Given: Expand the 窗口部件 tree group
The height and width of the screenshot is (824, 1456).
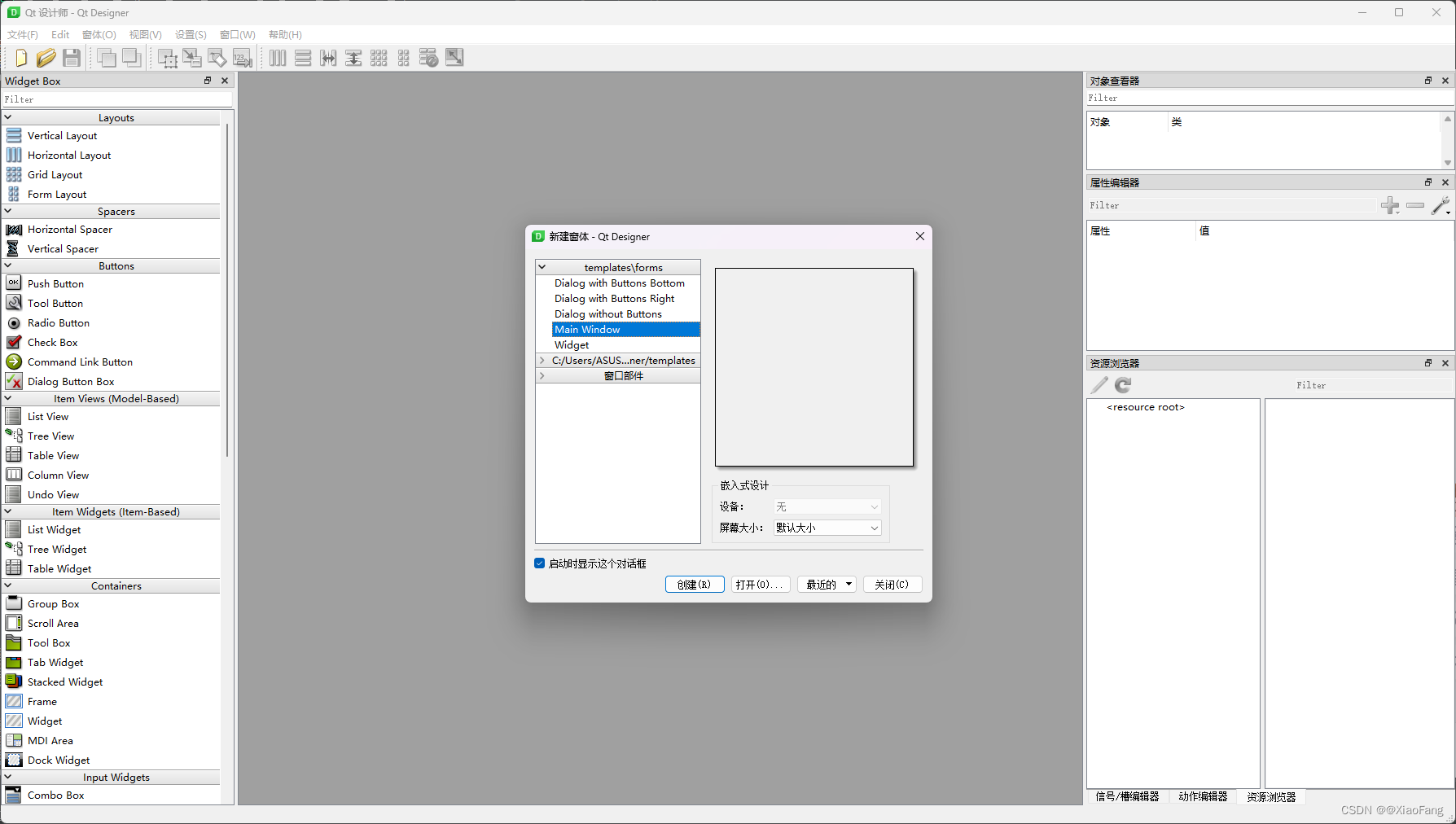Looking at the screenshot, I should click(542, 375).
